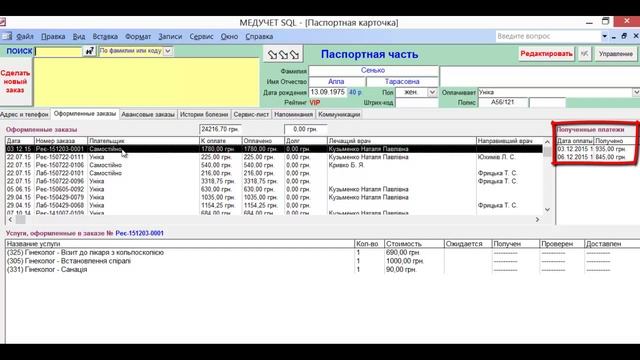Image resolution: width=640 pixels, height=360 pixels.
Task: Click the orders list scroll-down arrow
Action: [x=547, y=210]
